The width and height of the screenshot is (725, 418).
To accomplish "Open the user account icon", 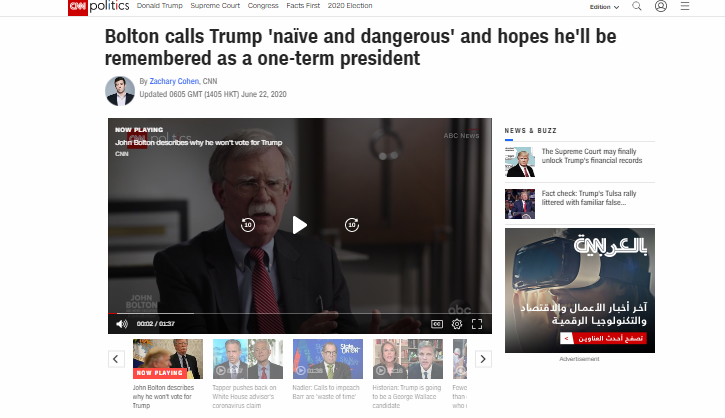I will [661, 6].
